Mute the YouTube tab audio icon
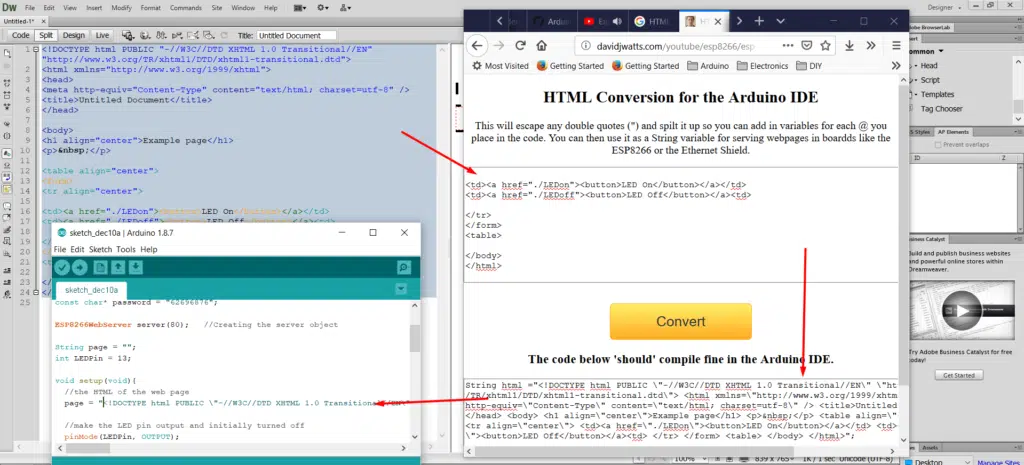The width and height of the screenshot is (1024, 465). 617,22
